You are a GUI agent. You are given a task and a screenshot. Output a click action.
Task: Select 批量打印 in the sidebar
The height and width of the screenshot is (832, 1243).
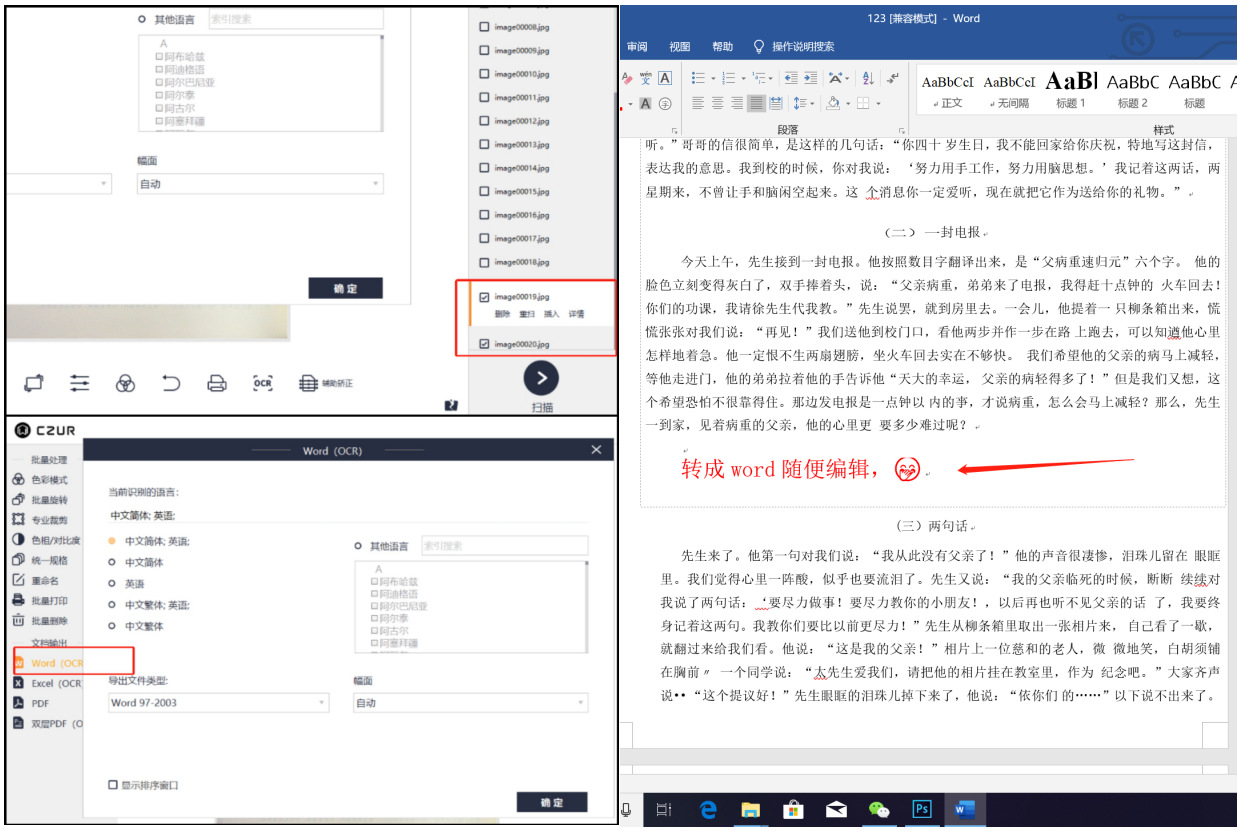tap(41, 600)
